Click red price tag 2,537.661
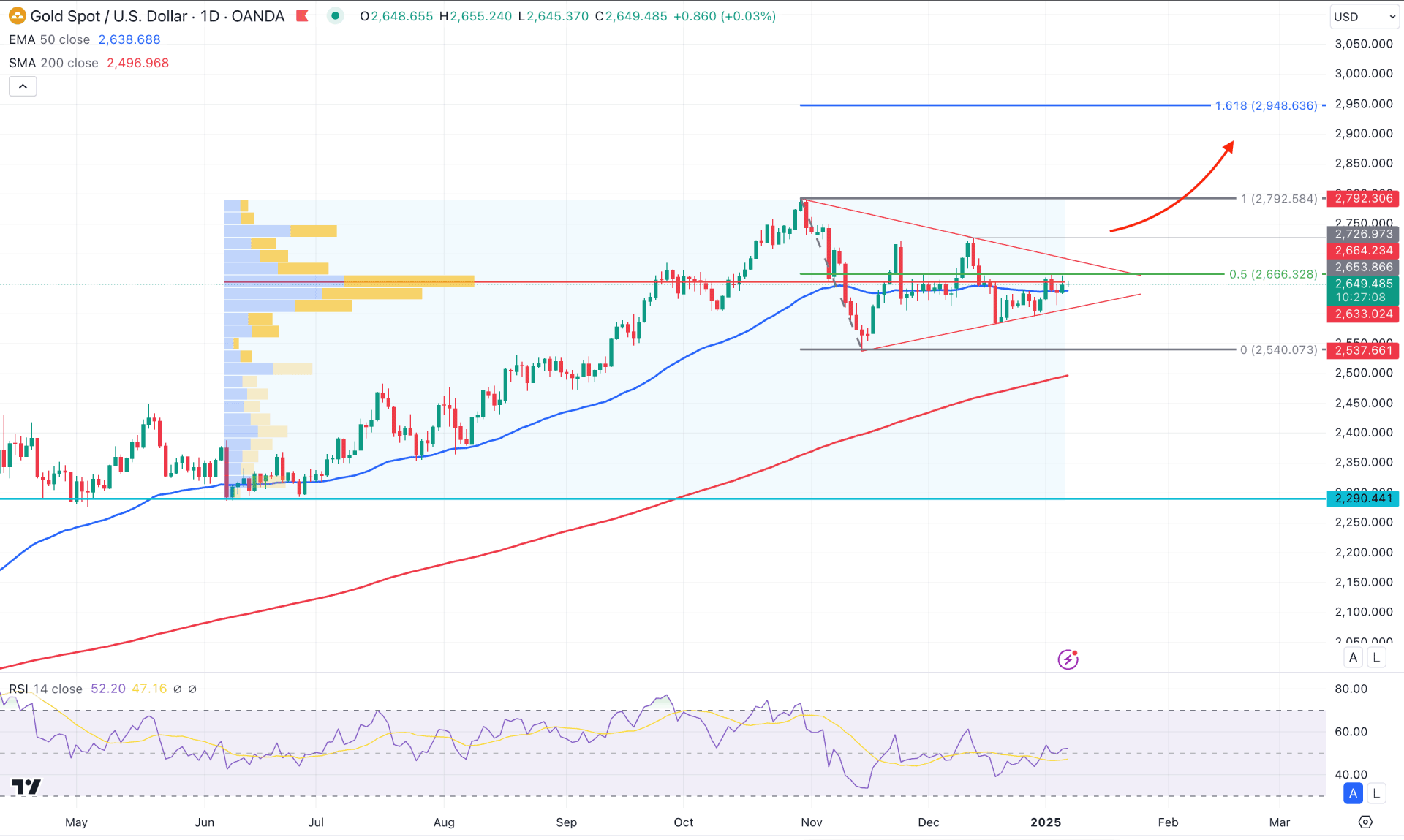 [x=1363, y=350]
